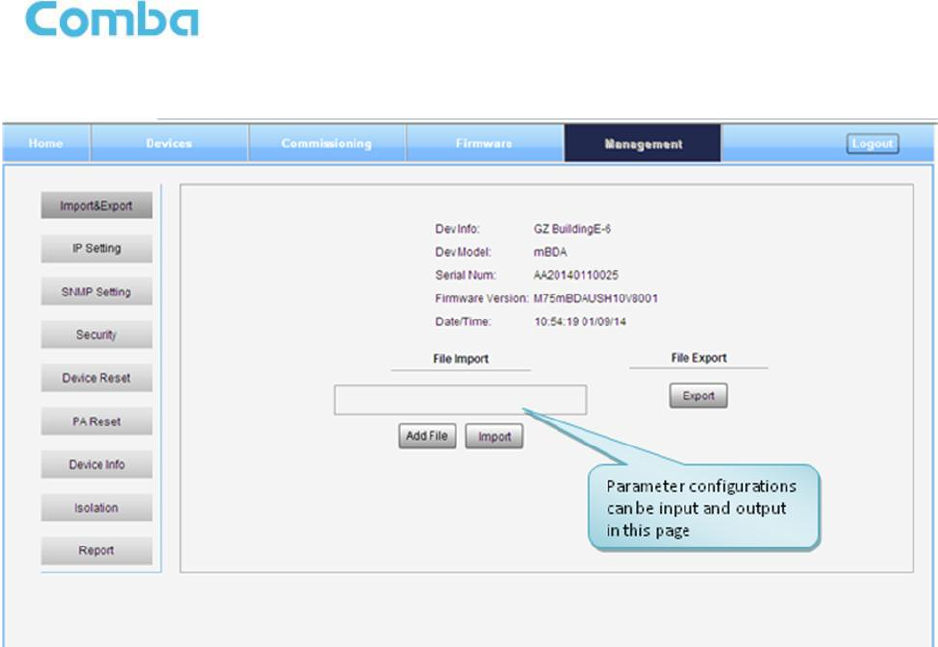Go to the Commissioning tab

point(327,144)
